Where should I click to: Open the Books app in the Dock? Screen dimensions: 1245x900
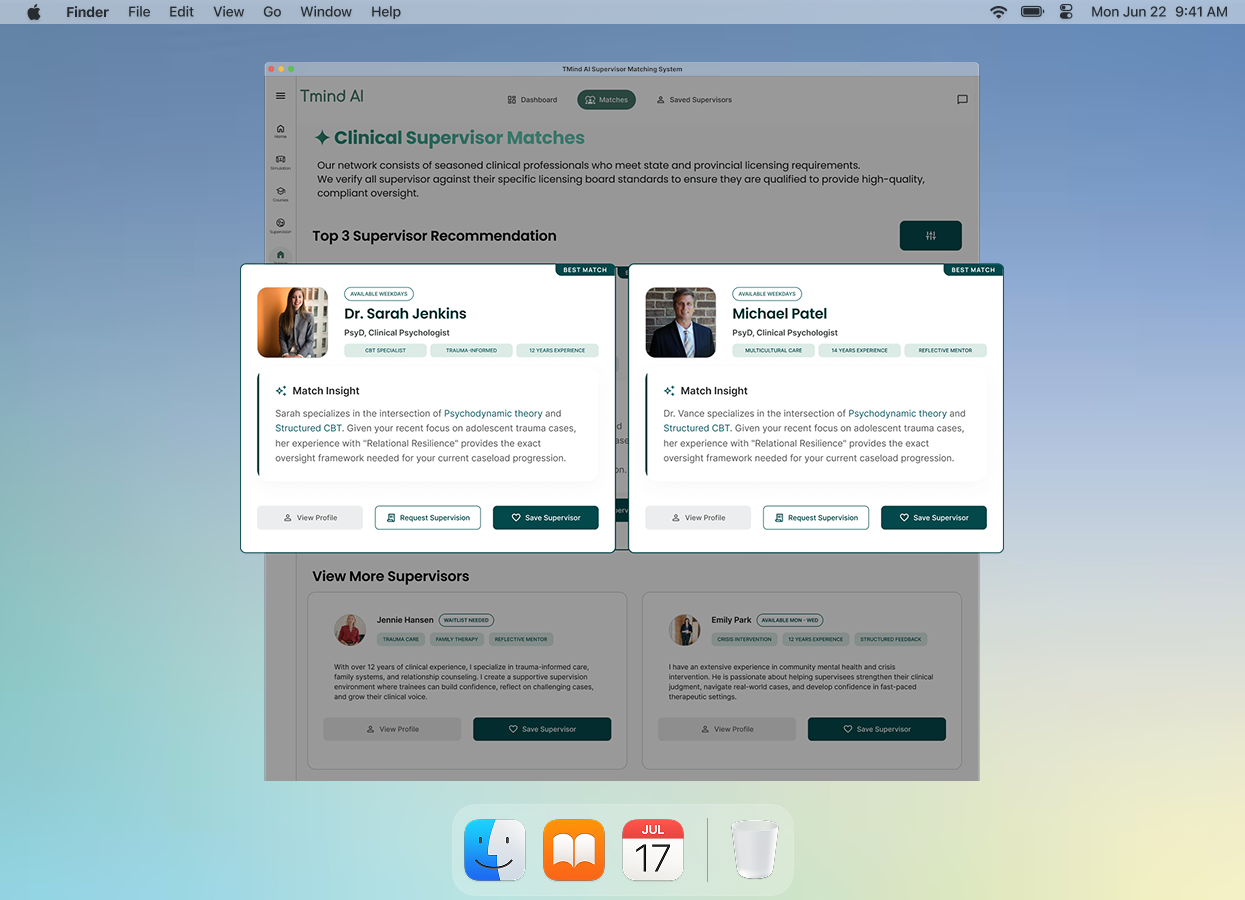pos(574,850)
